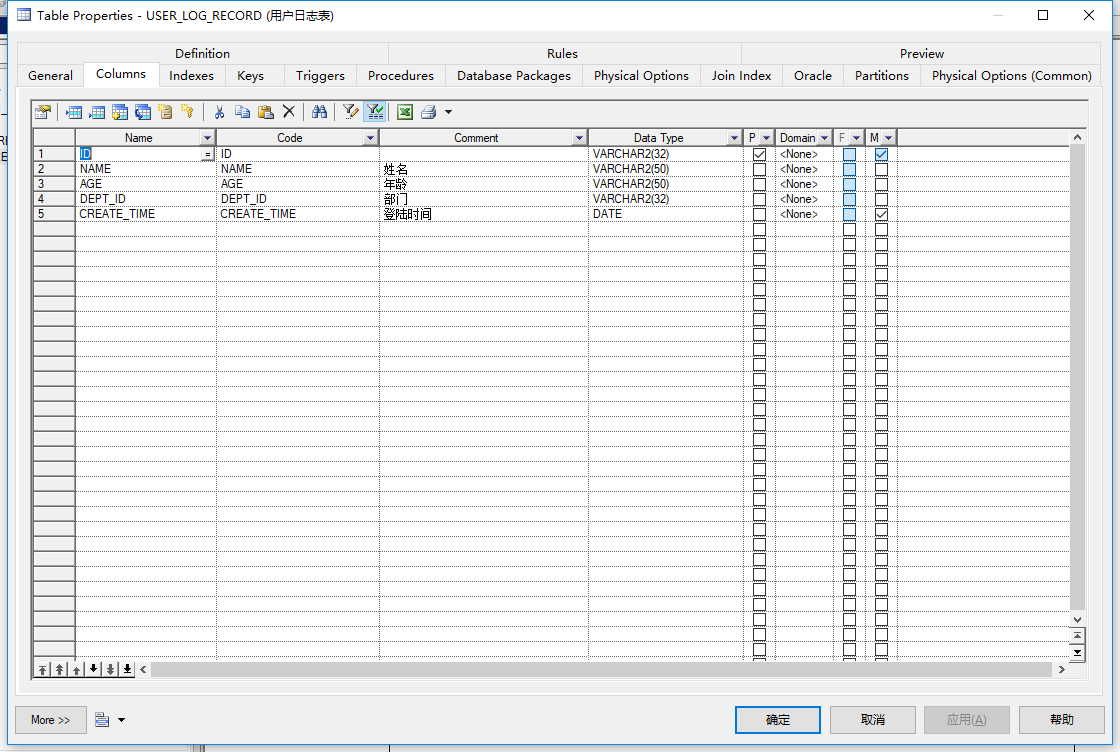
Task: Click the property sheet menu icon beside More
Action: 102,720
